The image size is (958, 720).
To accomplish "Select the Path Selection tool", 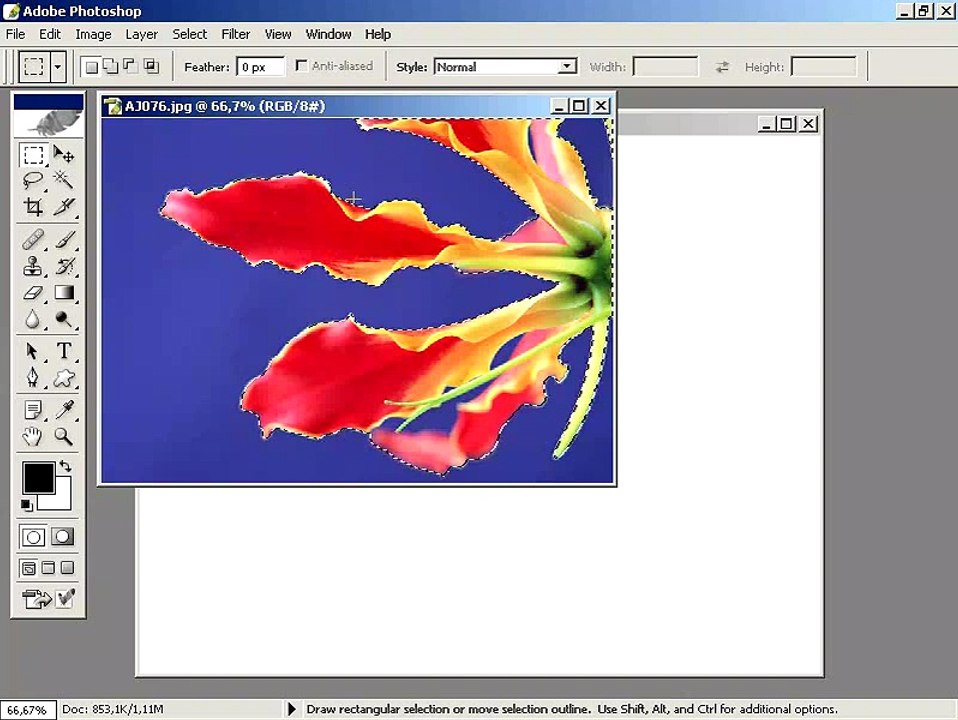I will 33,351.
